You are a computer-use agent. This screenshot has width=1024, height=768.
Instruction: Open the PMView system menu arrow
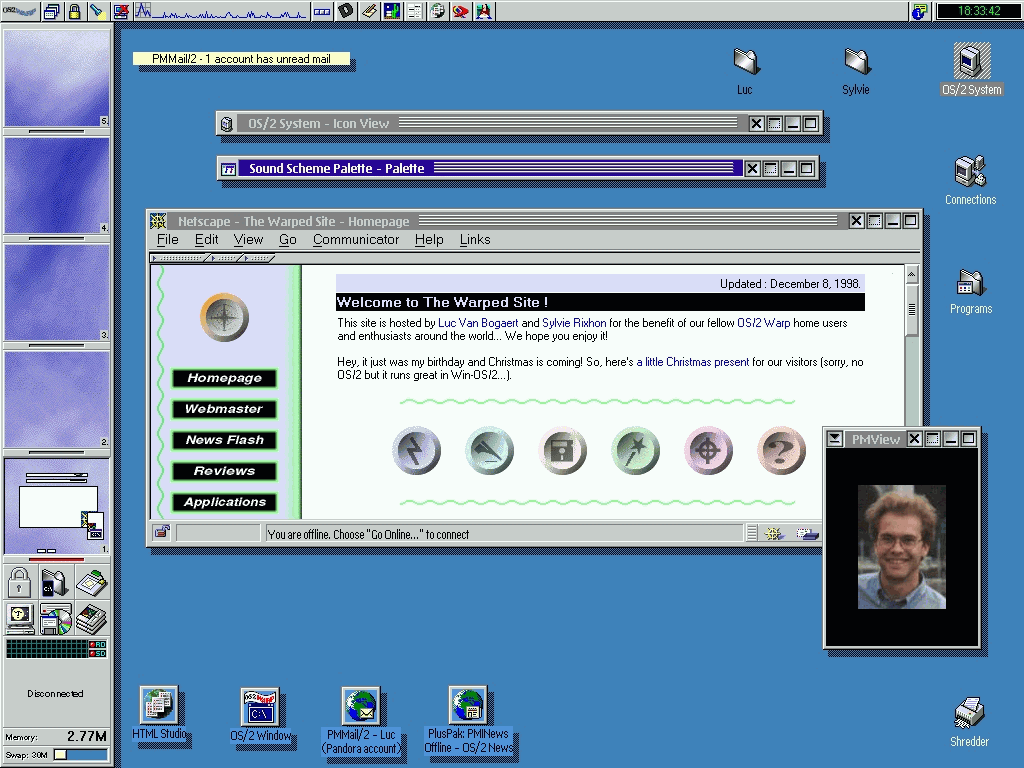[x=835, y=439]
